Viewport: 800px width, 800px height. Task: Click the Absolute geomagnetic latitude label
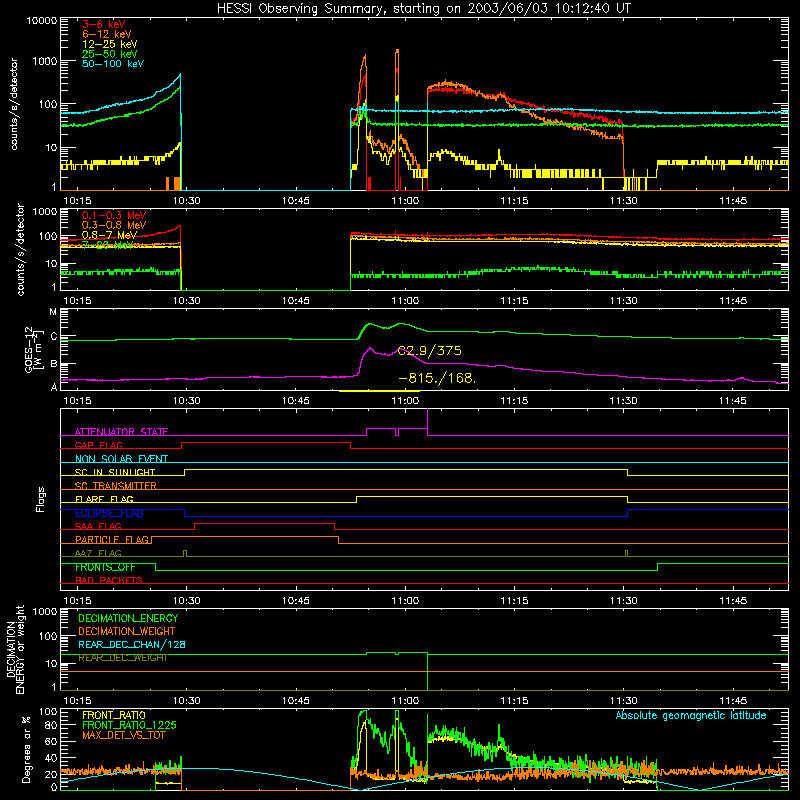(x=691, y=715)
